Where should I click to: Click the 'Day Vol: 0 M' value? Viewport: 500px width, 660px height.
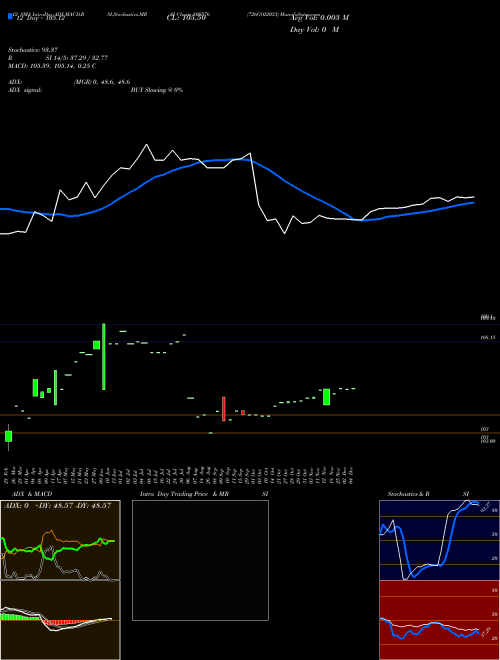(314, 30)
